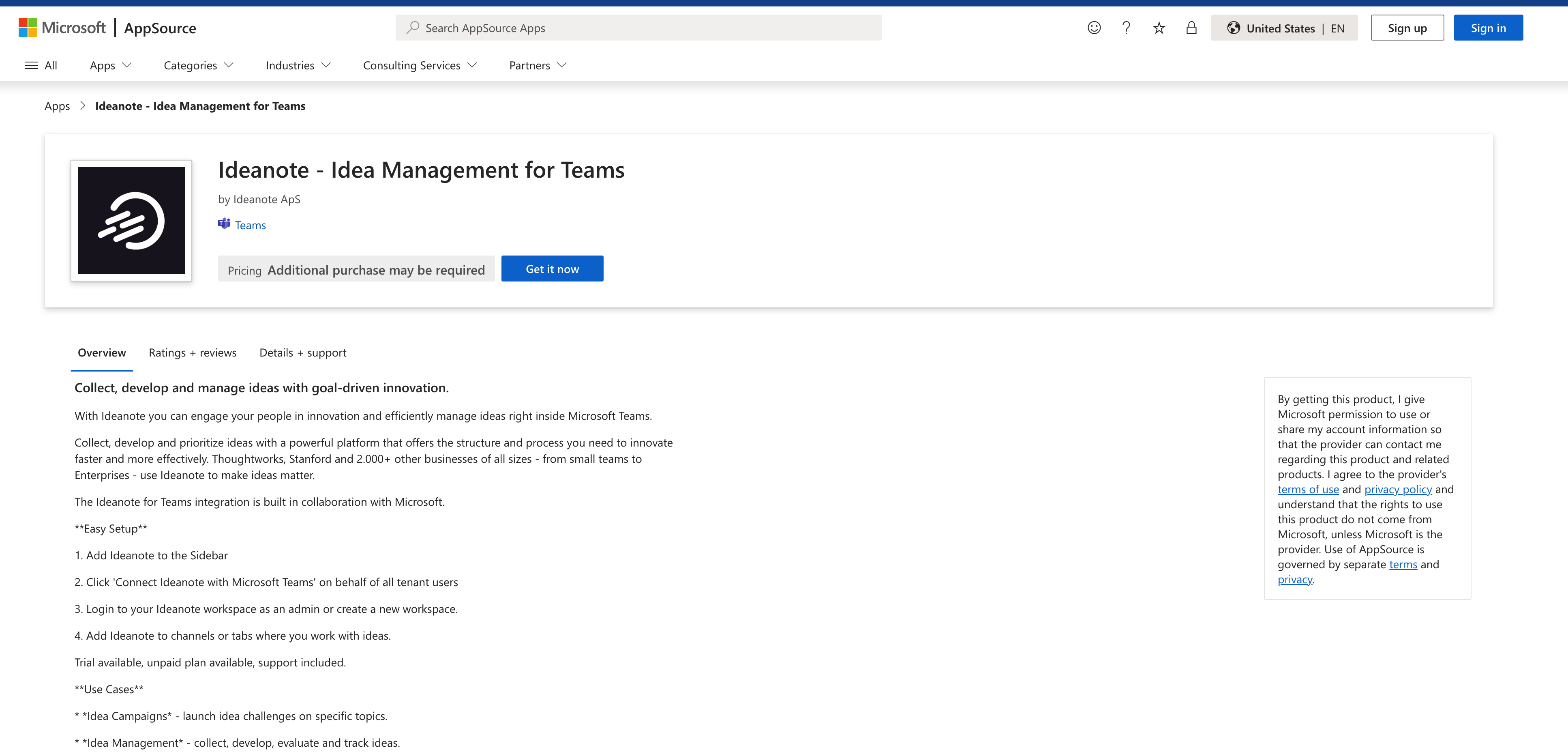
Task: Click the Microsoft logo
Action: click(62, 28)
